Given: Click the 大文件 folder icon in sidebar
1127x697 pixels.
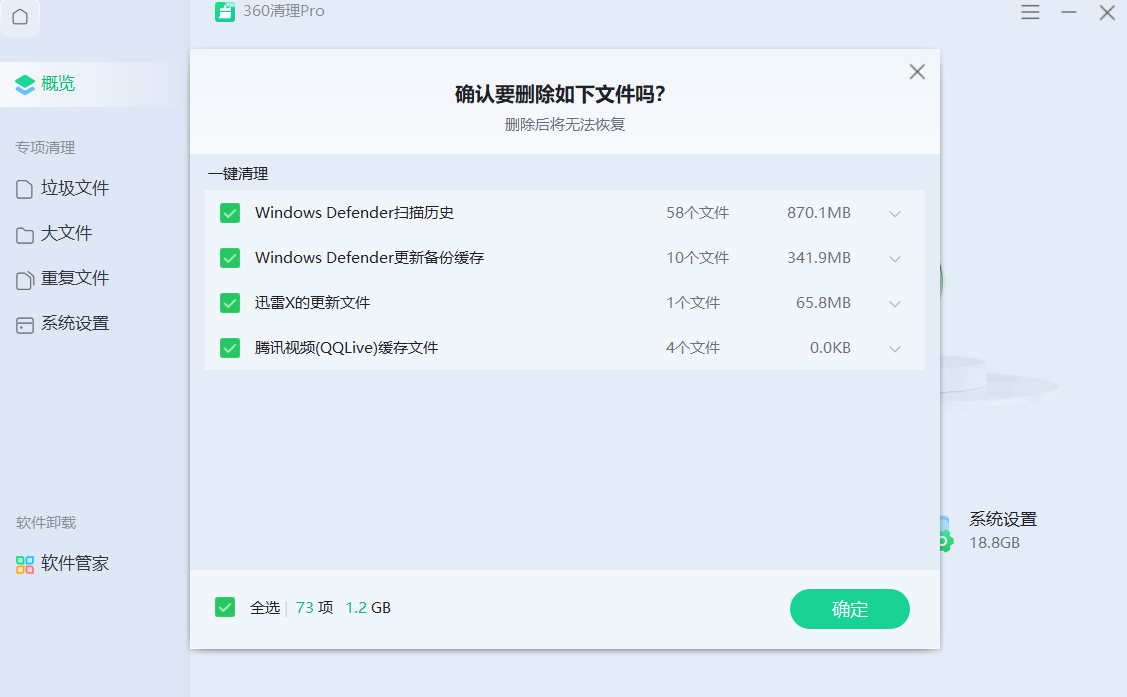Looking at the screenshot, I should [x=25, y=235].
